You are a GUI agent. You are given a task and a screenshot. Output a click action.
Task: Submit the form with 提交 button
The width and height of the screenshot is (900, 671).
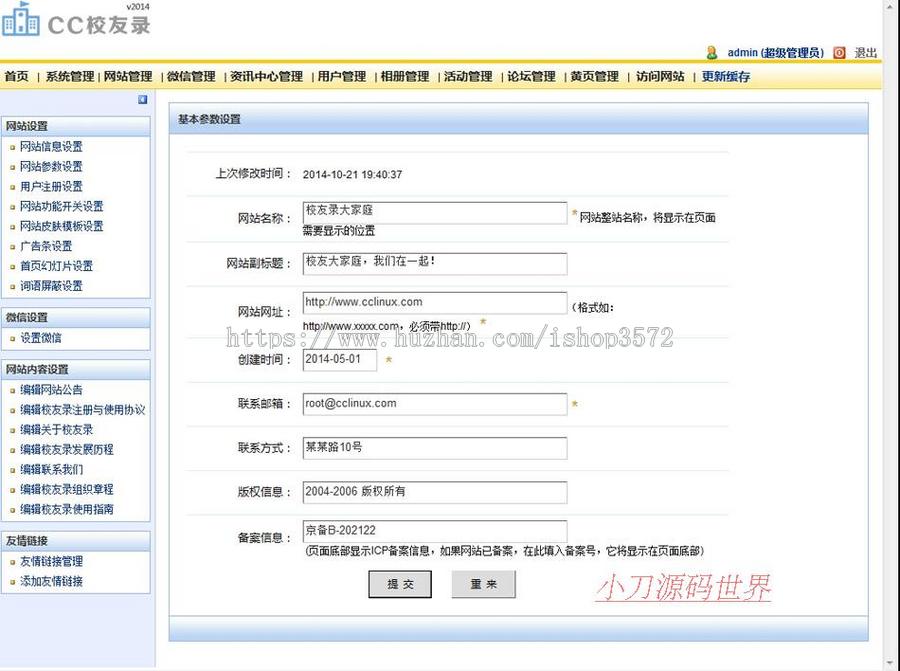400,584
